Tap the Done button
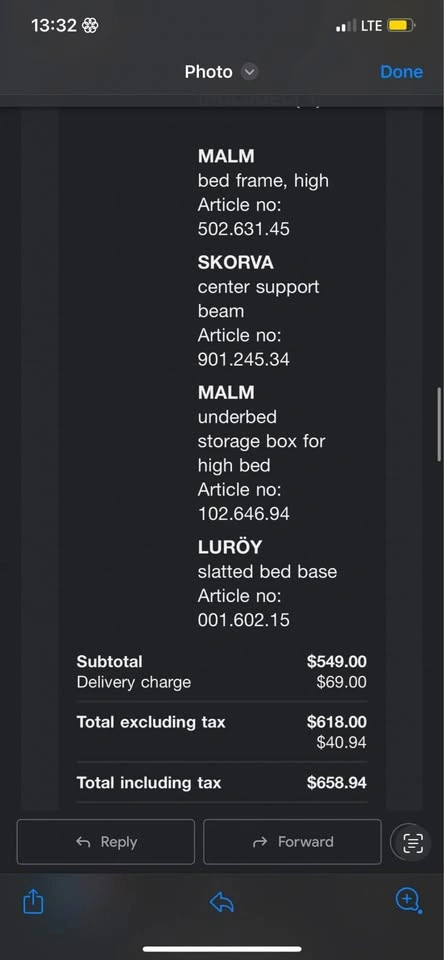The width and height of the screenshot is (444, 960). click(x=402, y=72)
